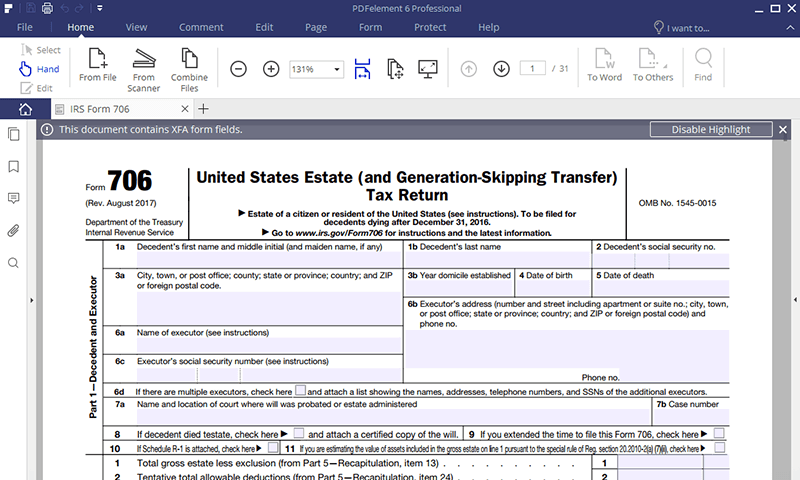Switch to the View tab
Viewport: 800px width, 480px height.
tap(136, 28)
